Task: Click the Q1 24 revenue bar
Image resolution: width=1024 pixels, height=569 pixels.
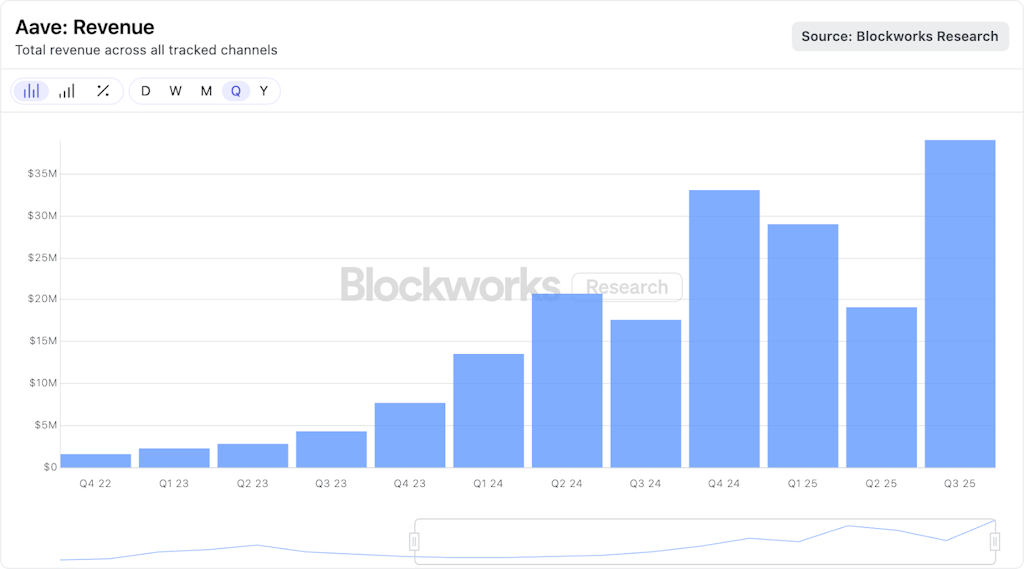Action: click(x=488, y=411)
